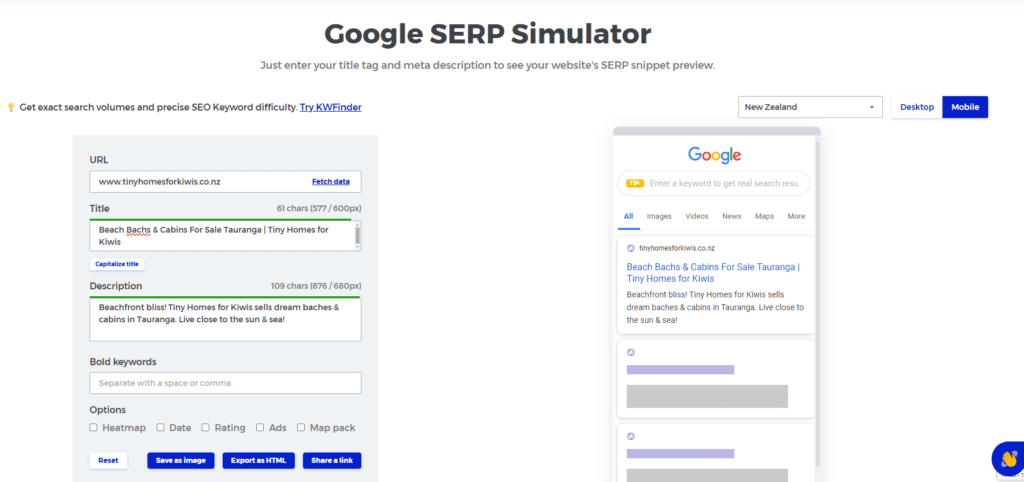Click the Title field scrollbar
1024x482 pixels.
tap(357, 235)
